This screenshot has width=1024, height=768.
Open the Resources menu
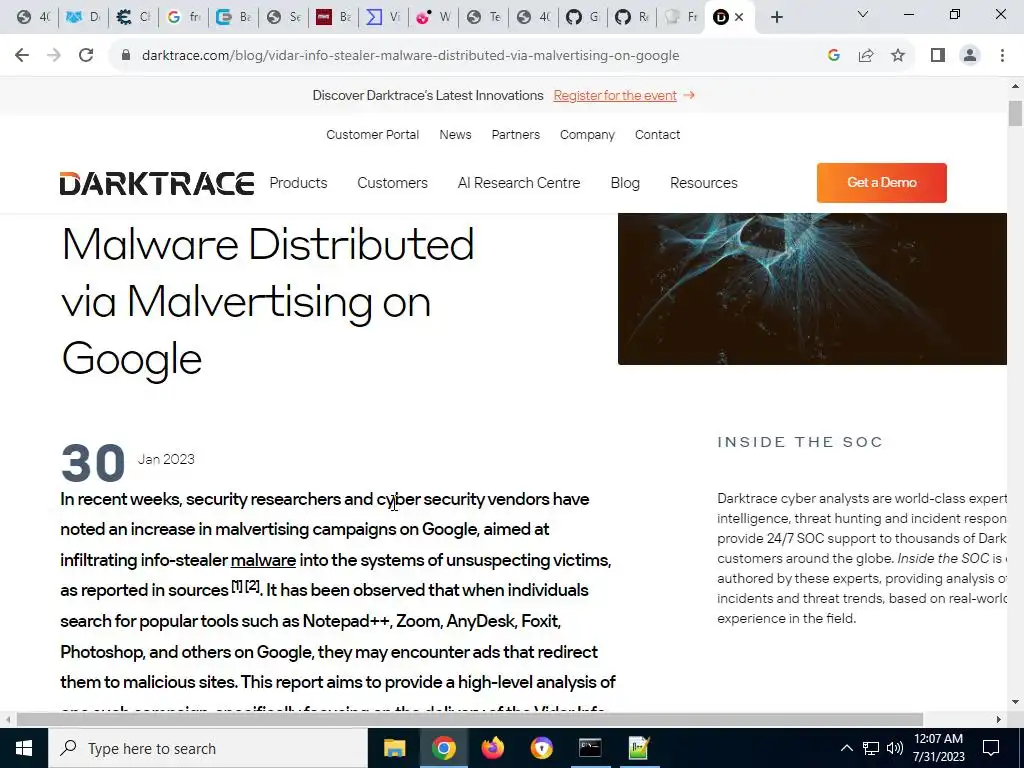[x=703, y=183]
